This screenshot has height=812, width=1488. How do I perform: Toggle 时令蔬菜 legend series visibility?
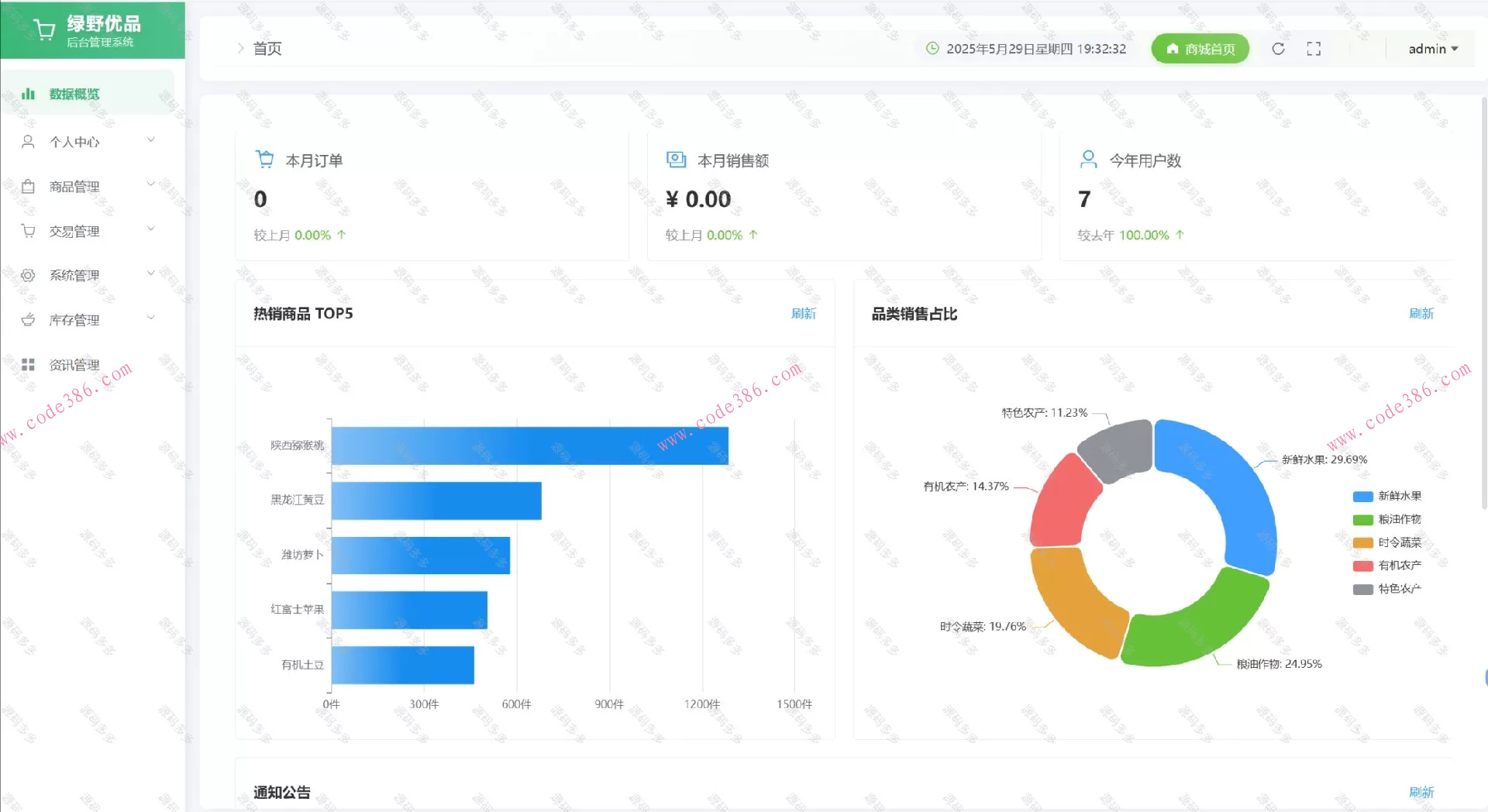pos(1387,542)
